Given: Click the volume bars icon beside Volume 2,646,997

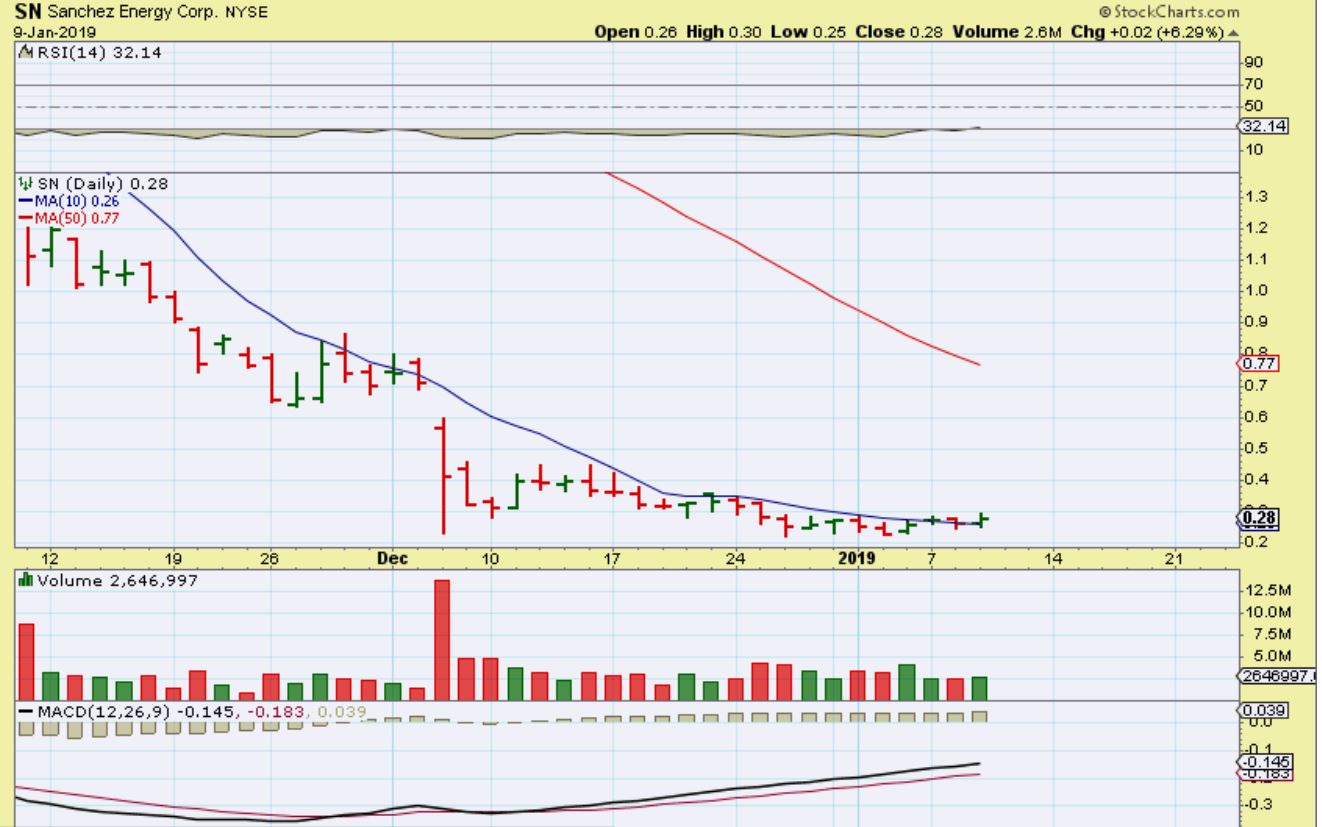Looking at the screenshot, I should coord(26,579).
